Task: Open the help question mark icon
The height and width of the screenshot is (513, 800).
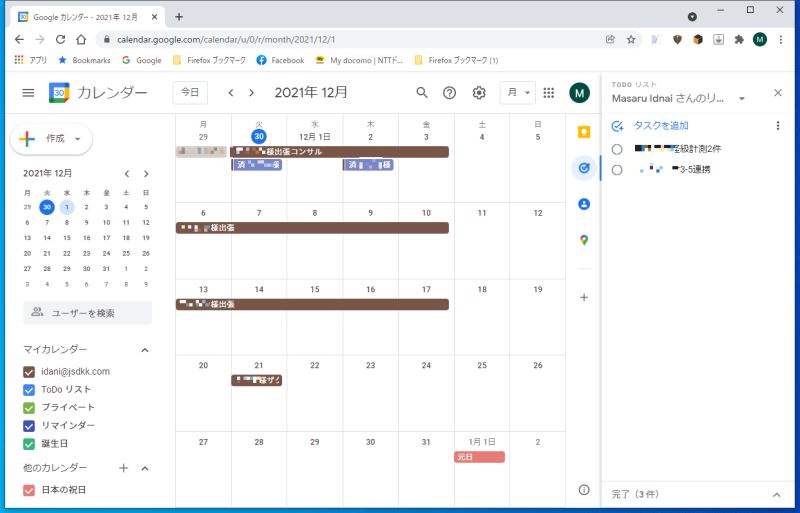Action: tap(449, 92)
